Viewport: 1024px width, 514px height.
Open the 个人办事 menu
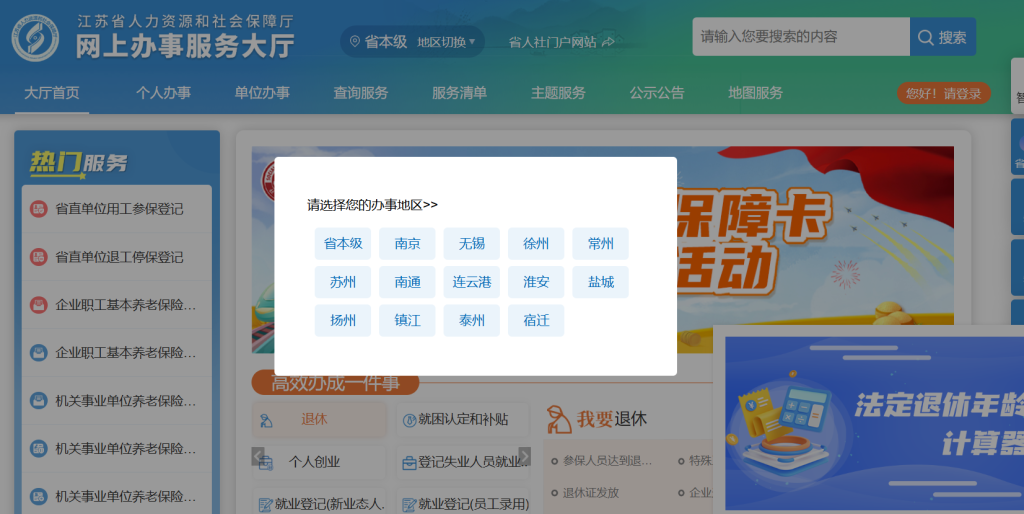coord(163,93)
